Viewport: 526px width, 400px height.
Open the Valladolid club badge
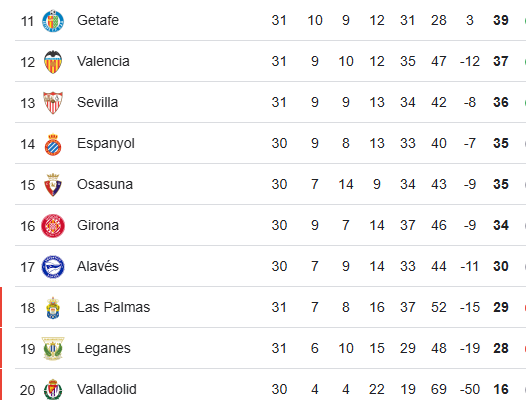(x=53, y=389)
